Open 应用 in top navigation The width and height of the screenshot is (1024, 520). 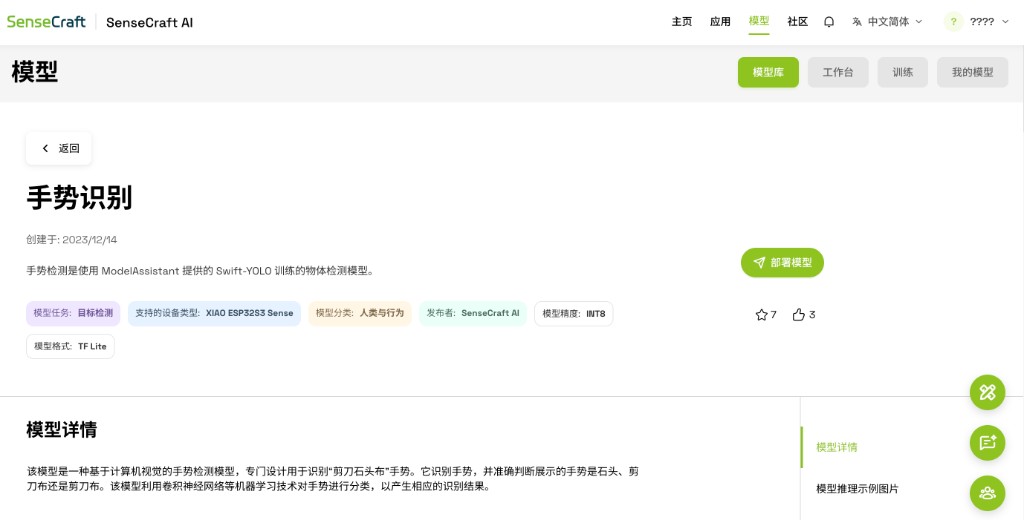click(x=720, y=22)
